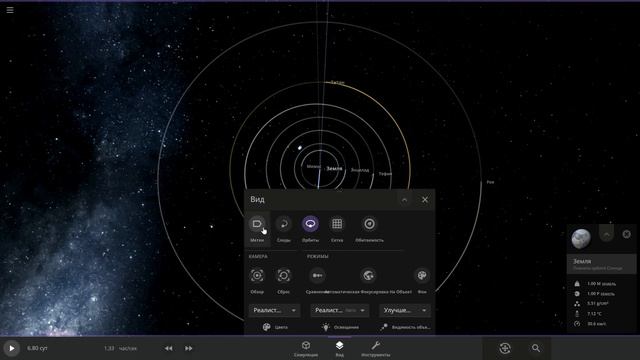Click the speedometer icon in info panel
640x360 pixels.
coord(577,324)
